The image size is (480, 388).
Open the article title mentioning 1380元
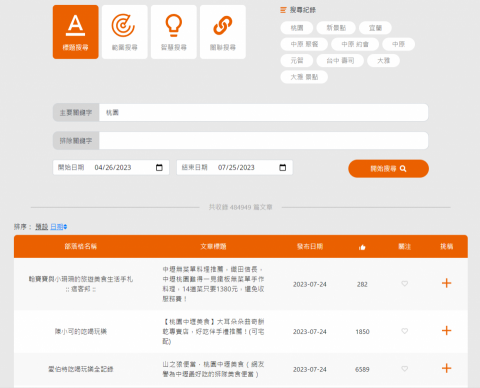pos(213,284)
